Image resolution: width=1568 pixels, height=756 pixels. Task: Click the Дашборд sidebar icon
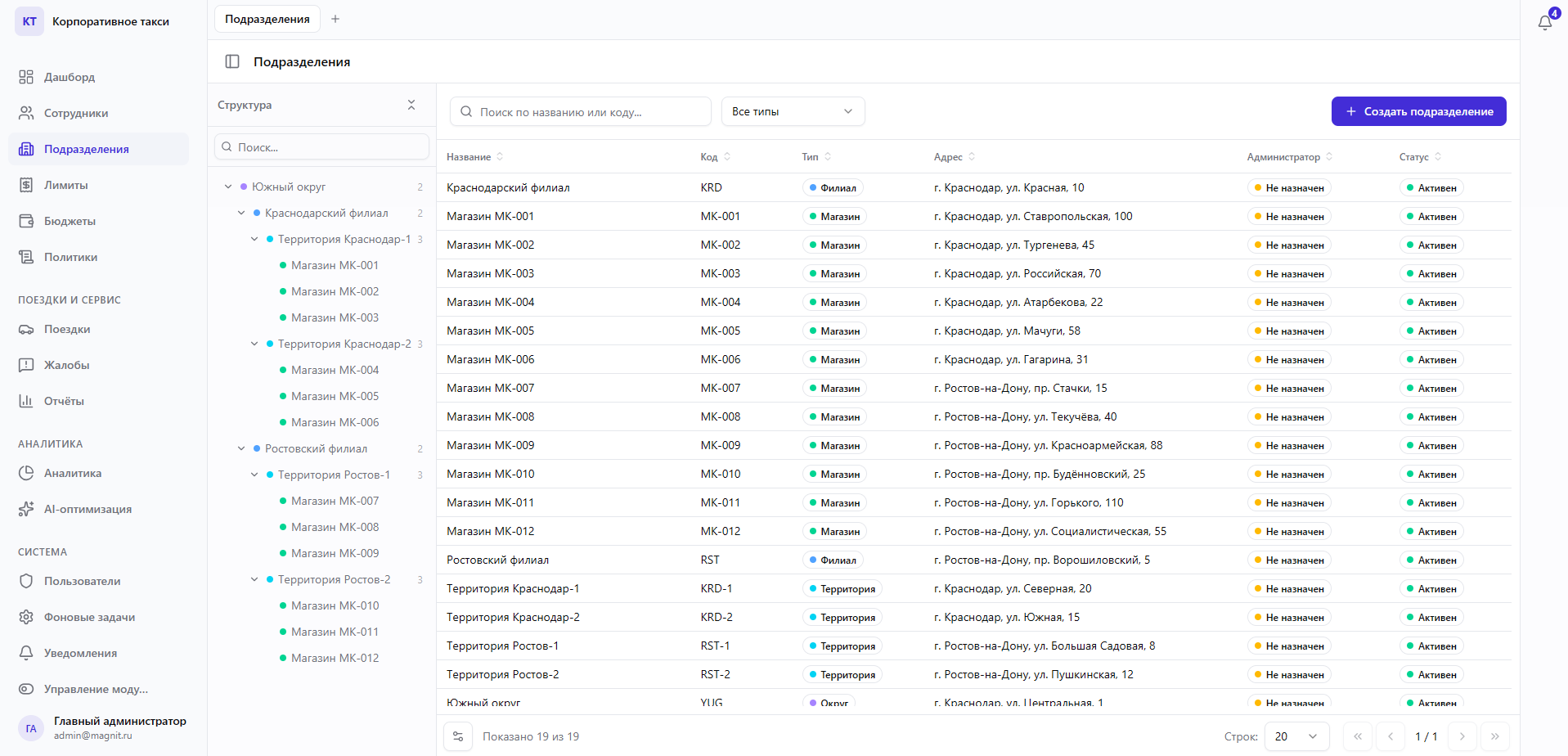pos(26,77)
